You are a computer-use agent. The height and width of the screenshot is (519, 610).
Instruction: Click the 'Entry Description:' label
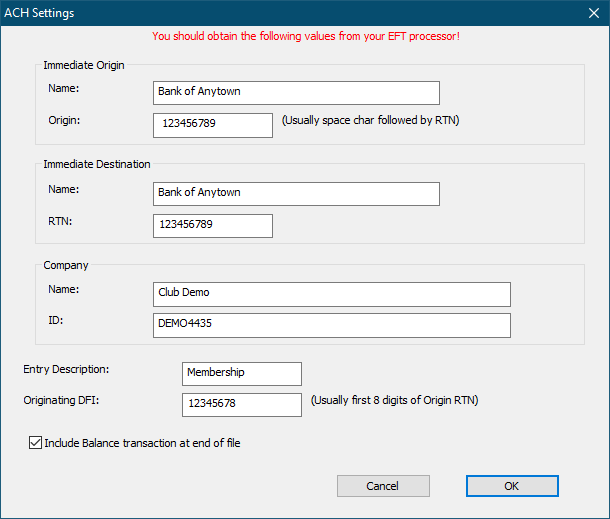tap(66, 369)
